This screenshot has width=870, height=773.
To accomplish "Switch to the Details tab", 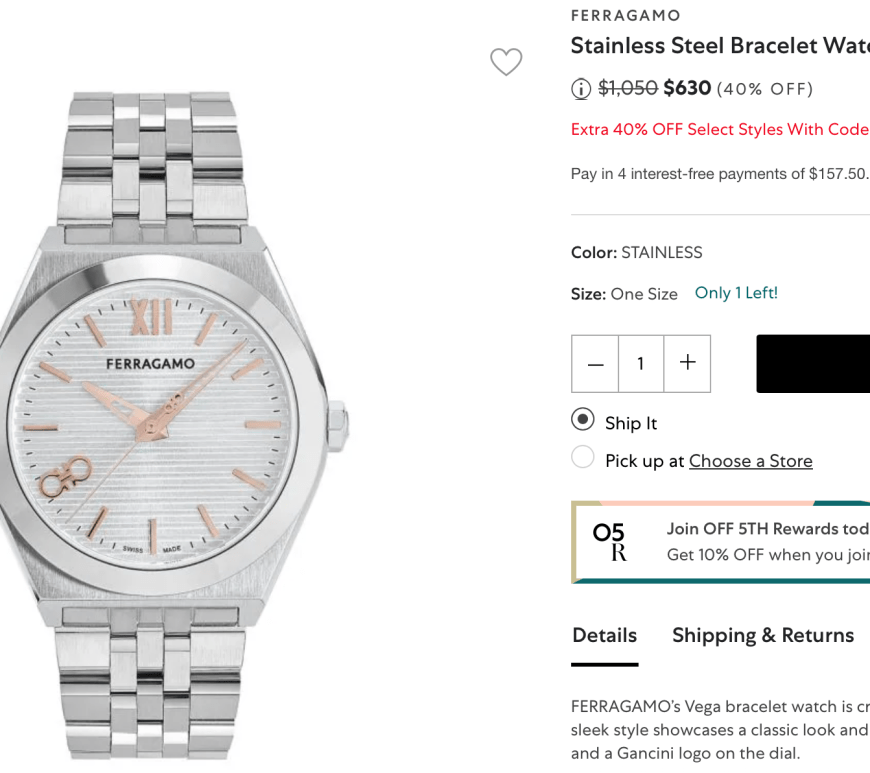I will pos(604,636).
